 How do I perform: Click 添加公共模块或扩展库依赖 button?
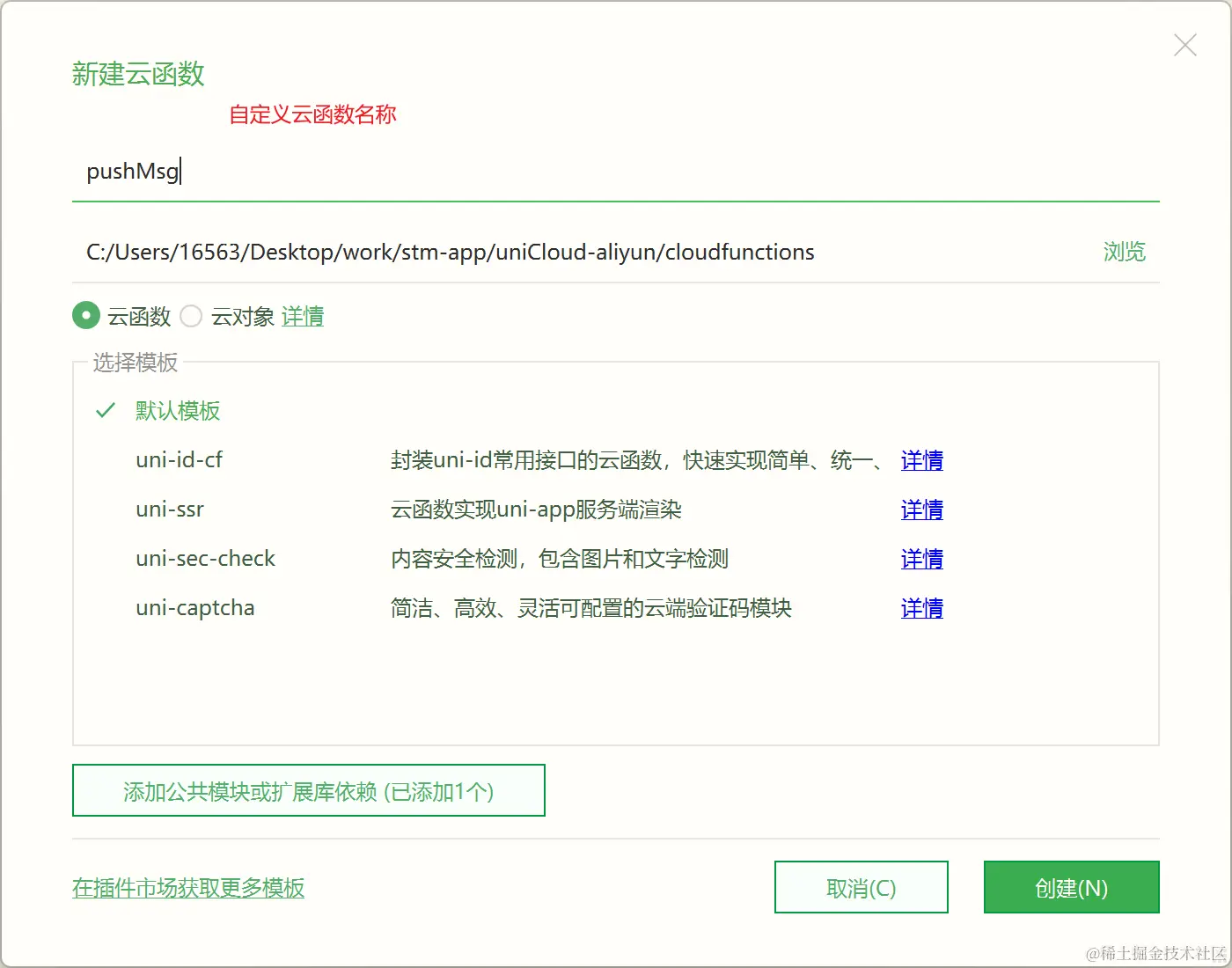click(x=309, y=790)
